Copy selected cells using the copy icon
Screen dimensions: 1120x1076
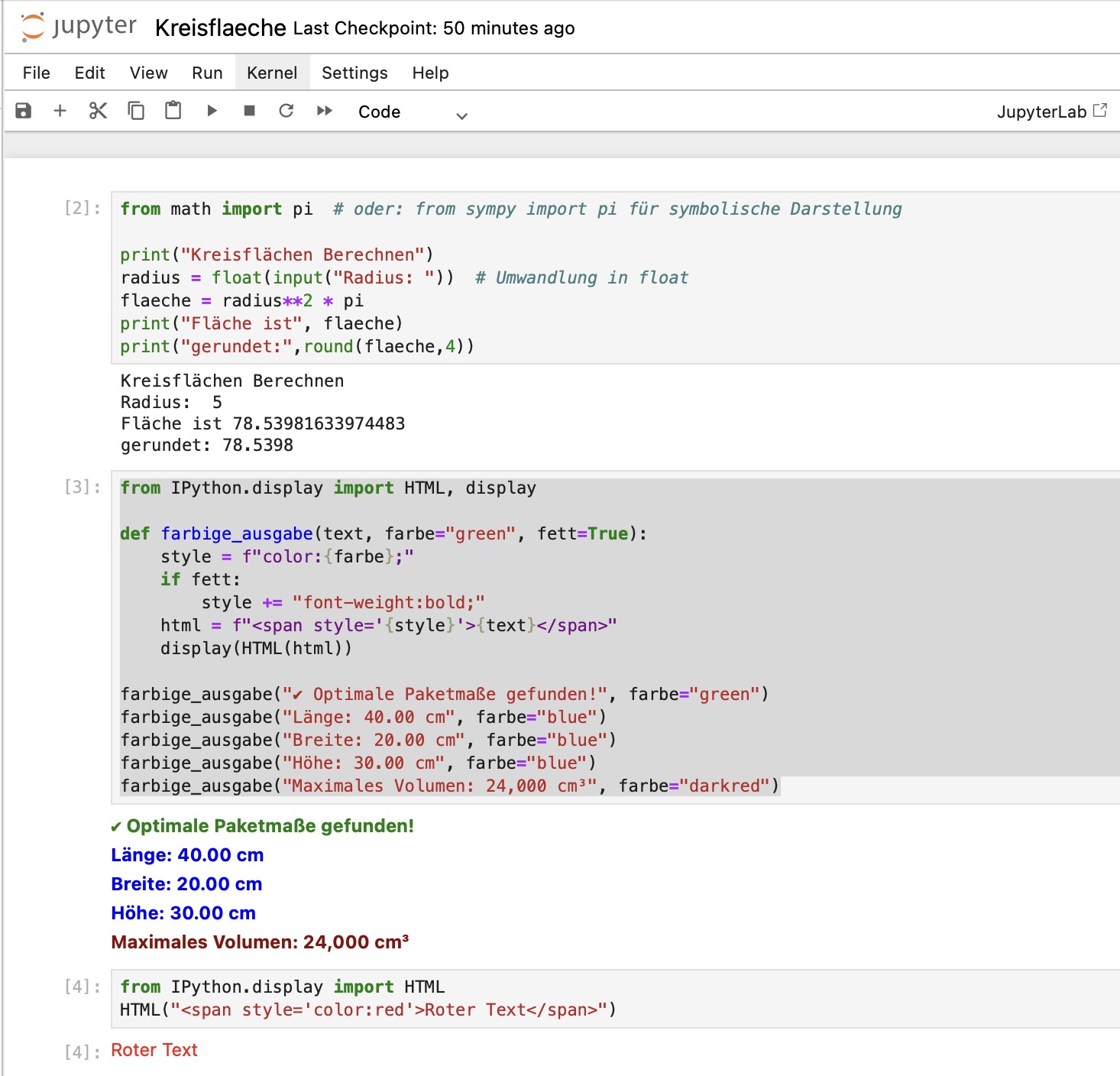[x=136, y=111]
